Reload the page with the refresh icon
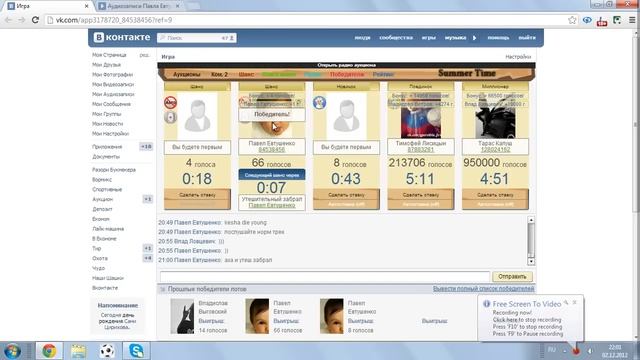Image resolution: width=640 pixels, height=360 pixels. point(35,20)
